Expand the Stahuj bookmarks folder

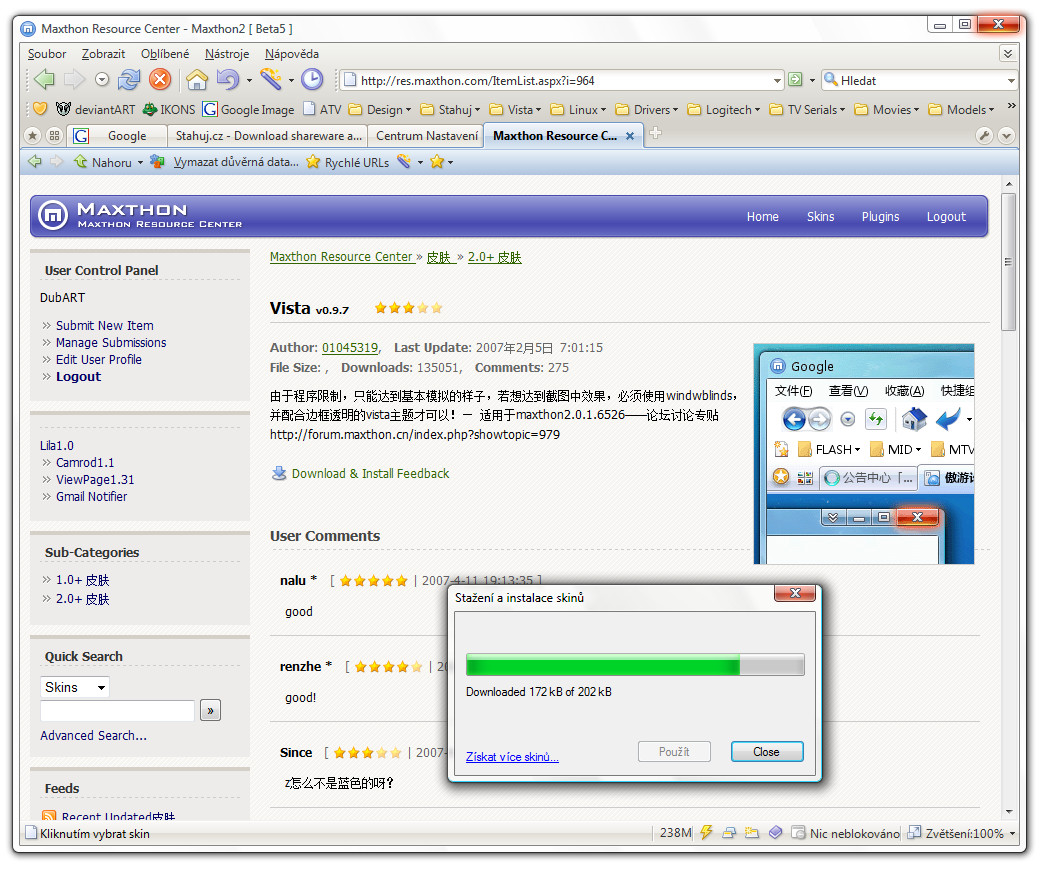(x=450, y=109)
